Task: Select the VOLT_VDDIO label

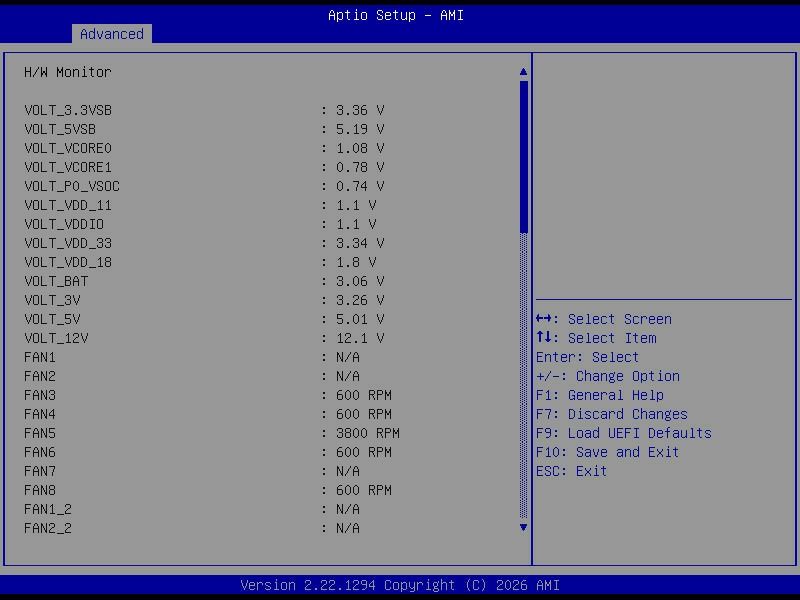Action: click(x=64, y=224)
